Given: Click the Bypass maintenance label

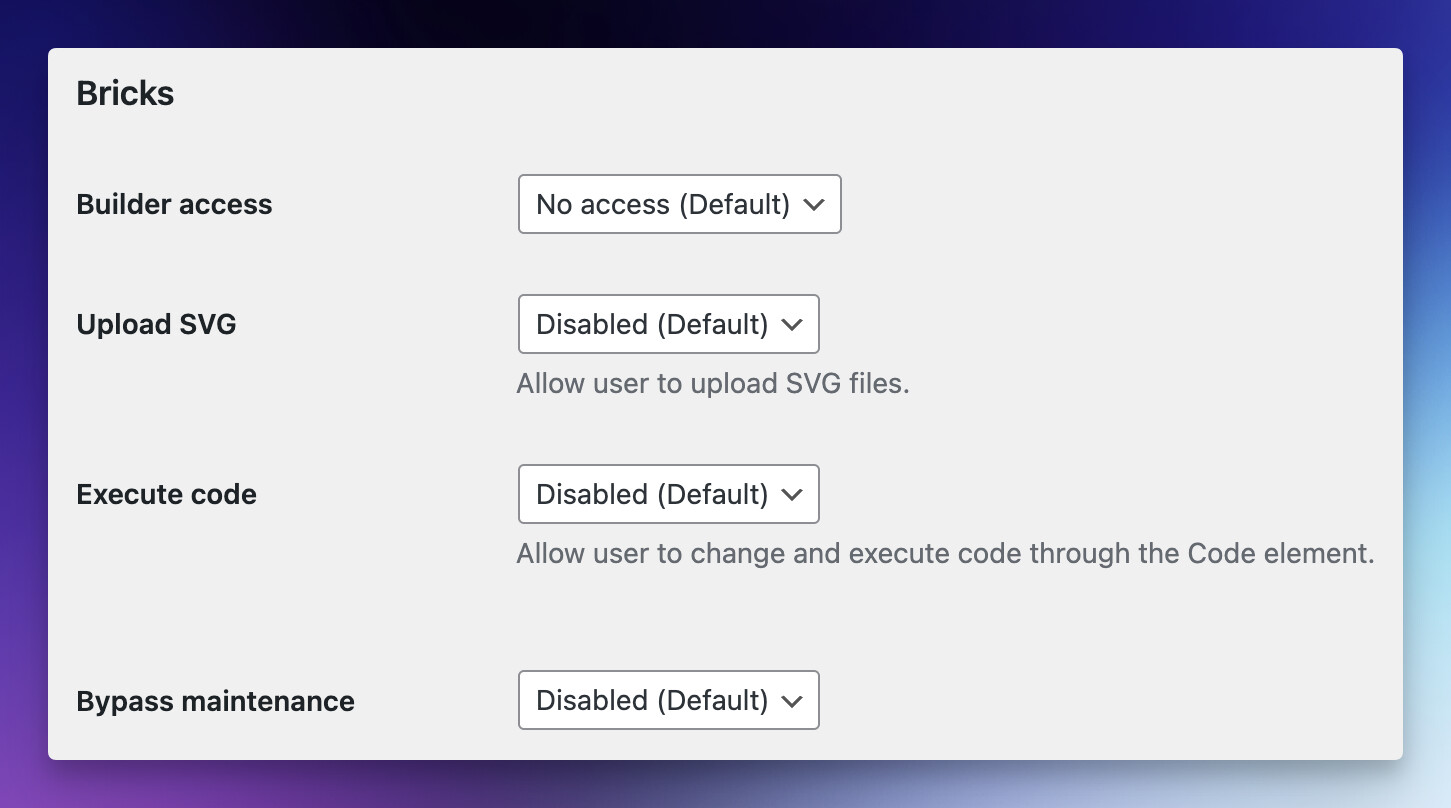Looking at the screenshot, I should point(215,701).
